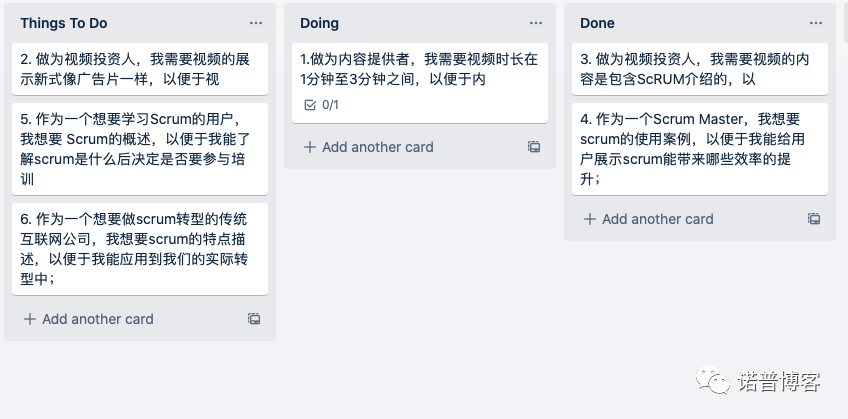The width and height of the screenshot is (848, 419).
Task: Click the card template icon in Doing list
Action: 534,147
